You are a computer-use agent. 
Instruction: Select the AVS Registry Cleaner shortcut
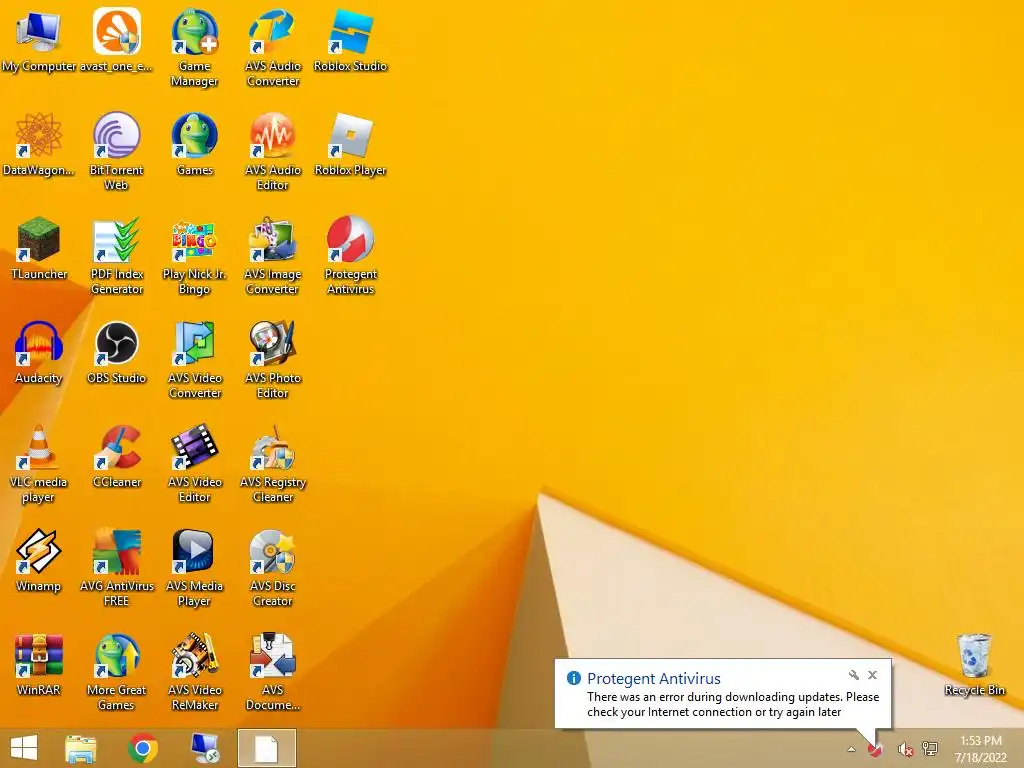pos(272,464)
